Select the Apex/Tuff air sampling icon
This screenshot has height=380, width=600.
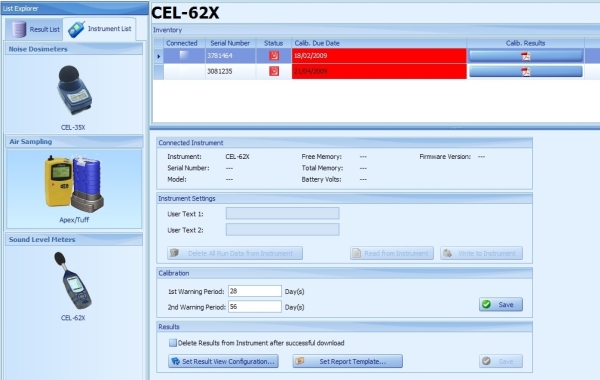[x=74, y=184]
